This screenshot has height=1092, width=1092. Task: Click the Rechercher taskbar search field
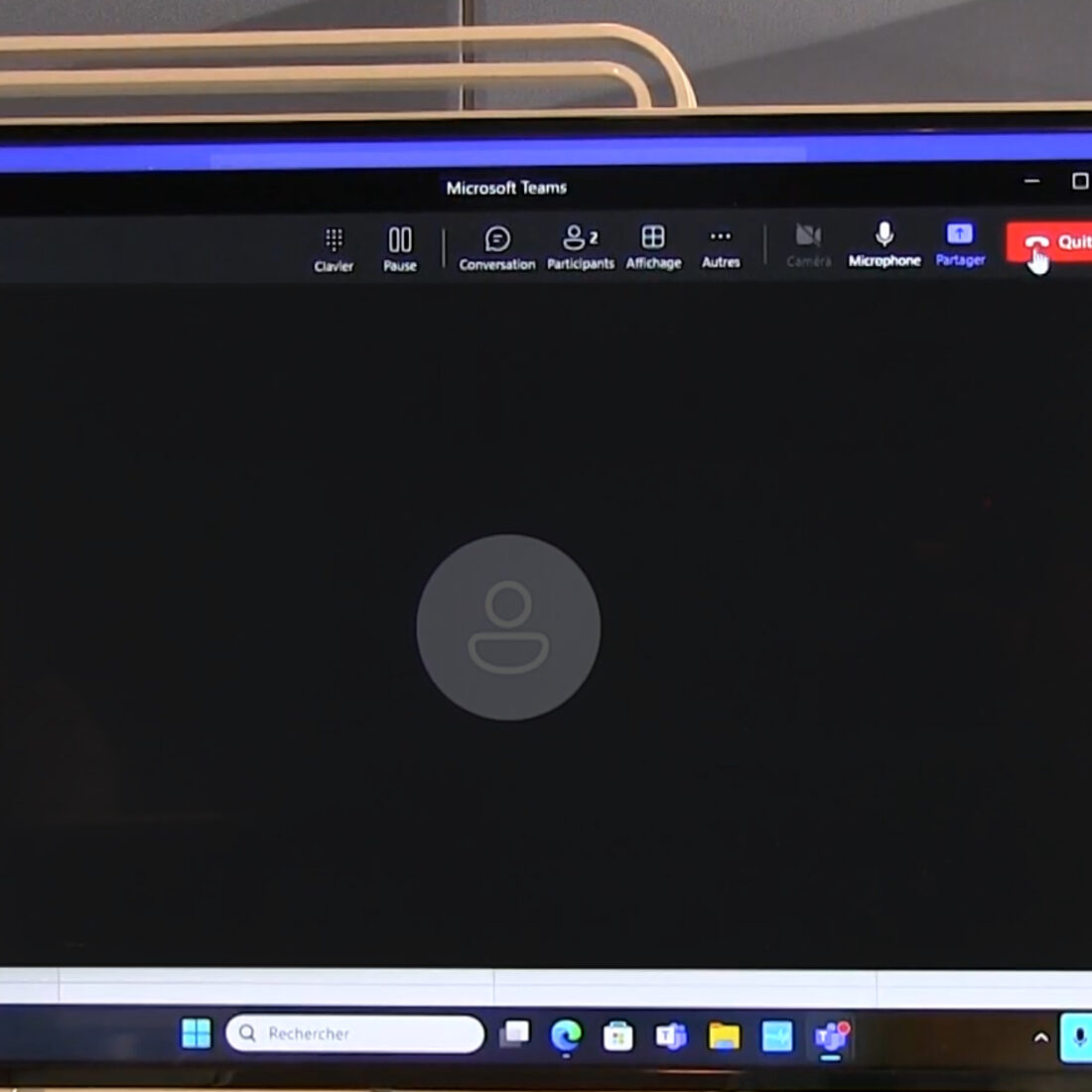(354, 1033)
